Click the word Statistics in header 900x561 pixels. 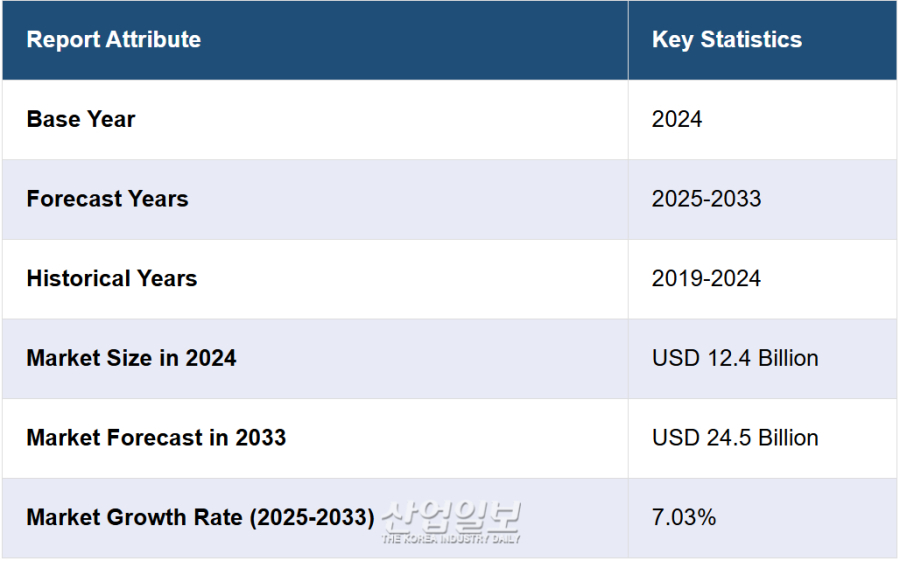[x=751, y=40]
